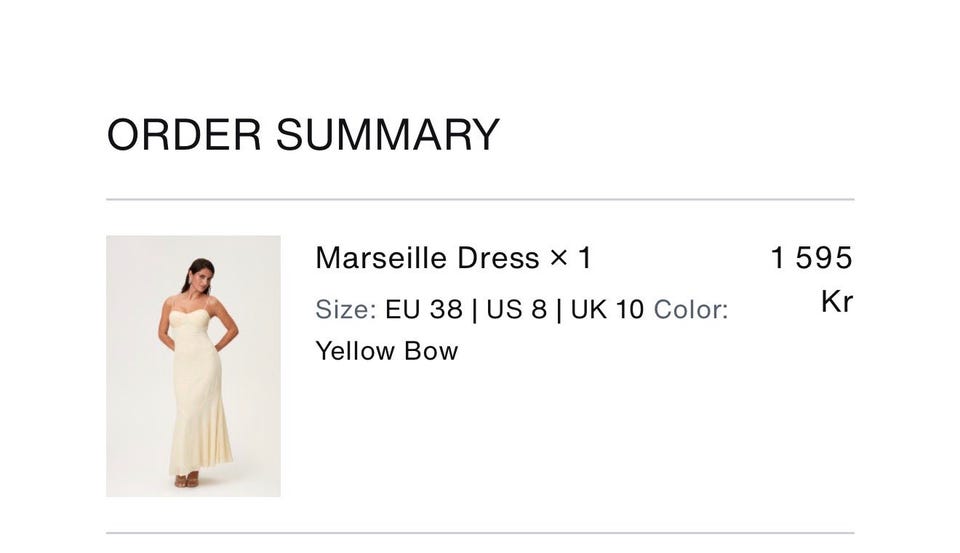Click the "Size:" label text
This screenshot has height=553, width=960.
(346, 309)
